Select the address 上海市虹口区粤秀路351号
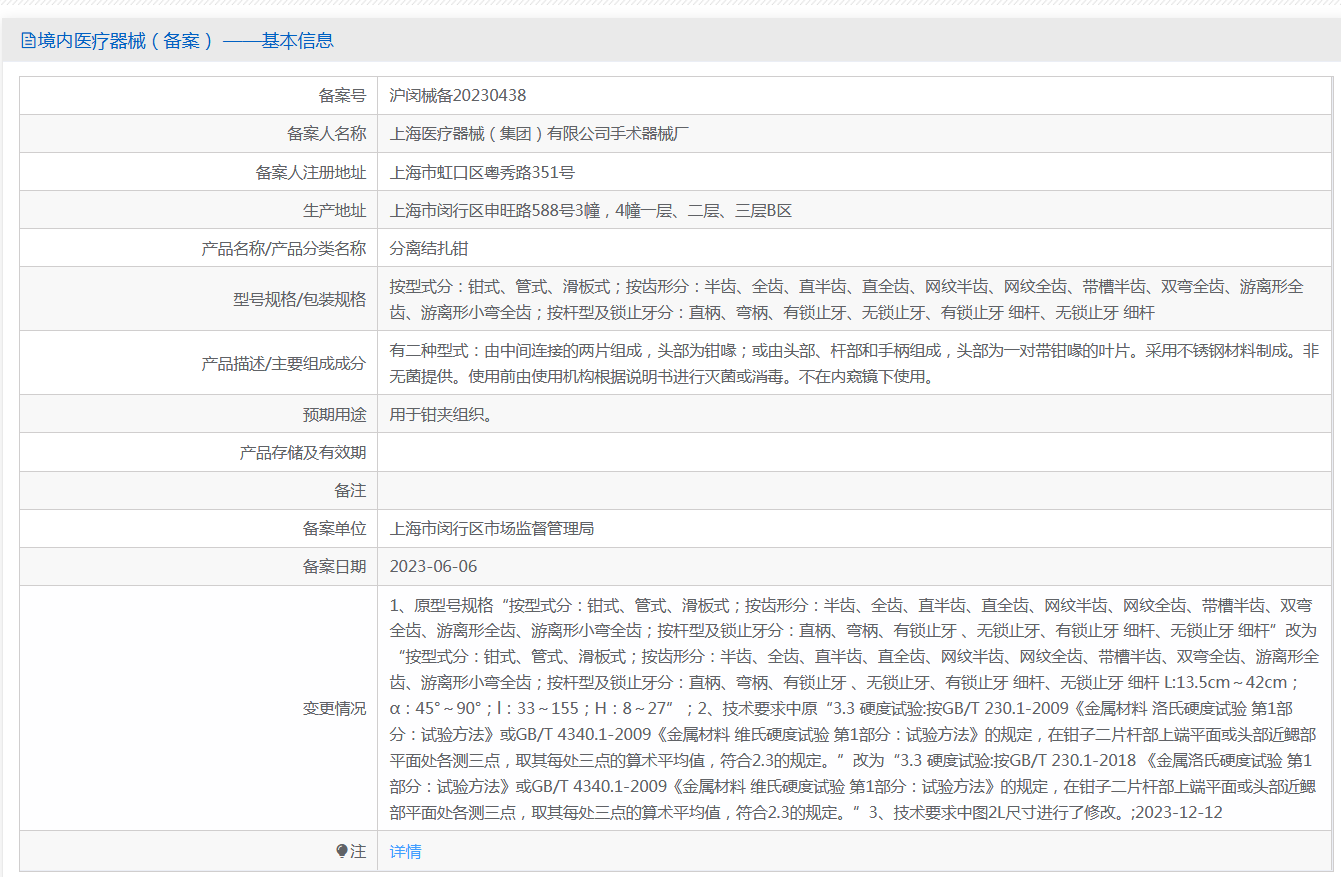Screen dimensions: 1341x877 pyautogui.click(x=482, y=172)
